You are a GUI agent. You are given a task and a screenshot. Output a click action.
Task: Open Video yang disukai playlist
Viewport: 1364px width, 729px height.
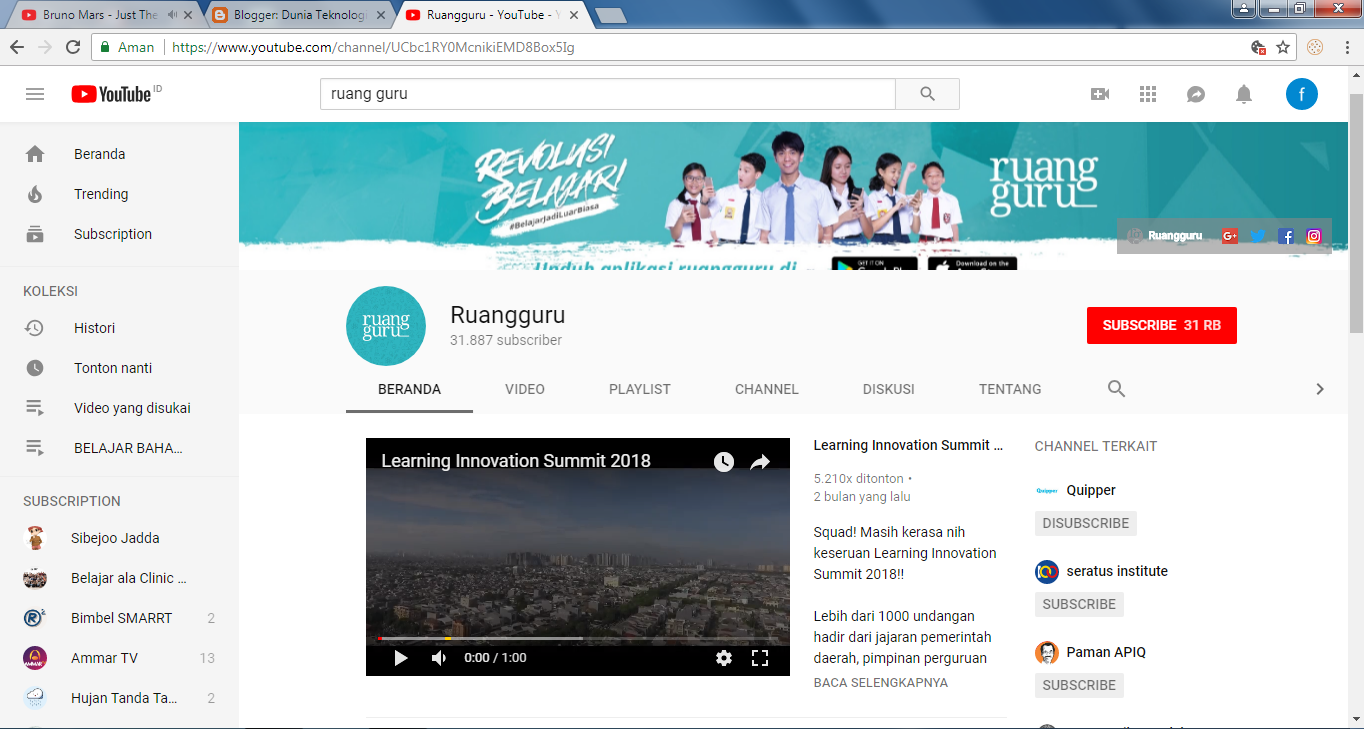119,408
